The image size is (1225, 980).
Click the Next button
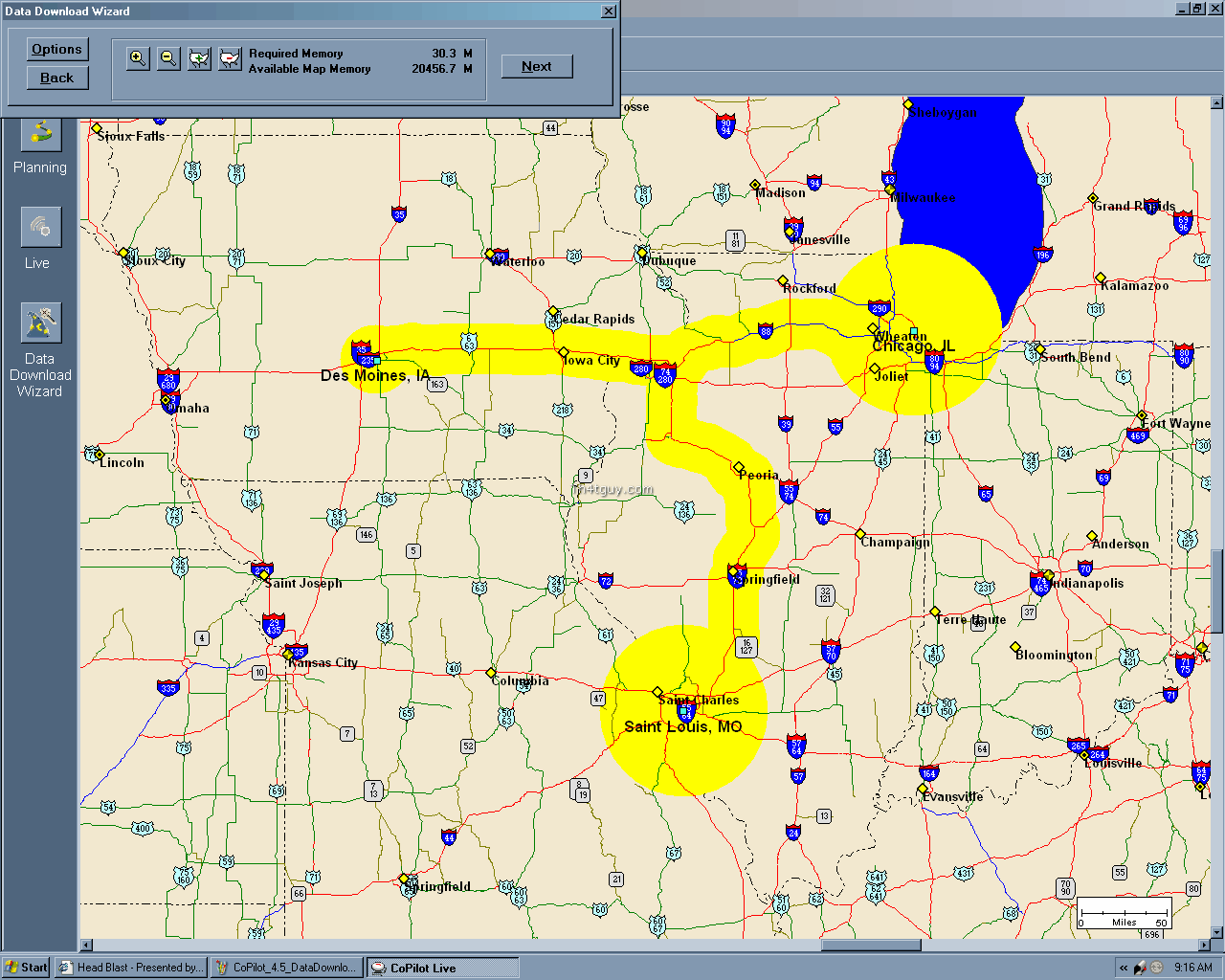(537, 66)
